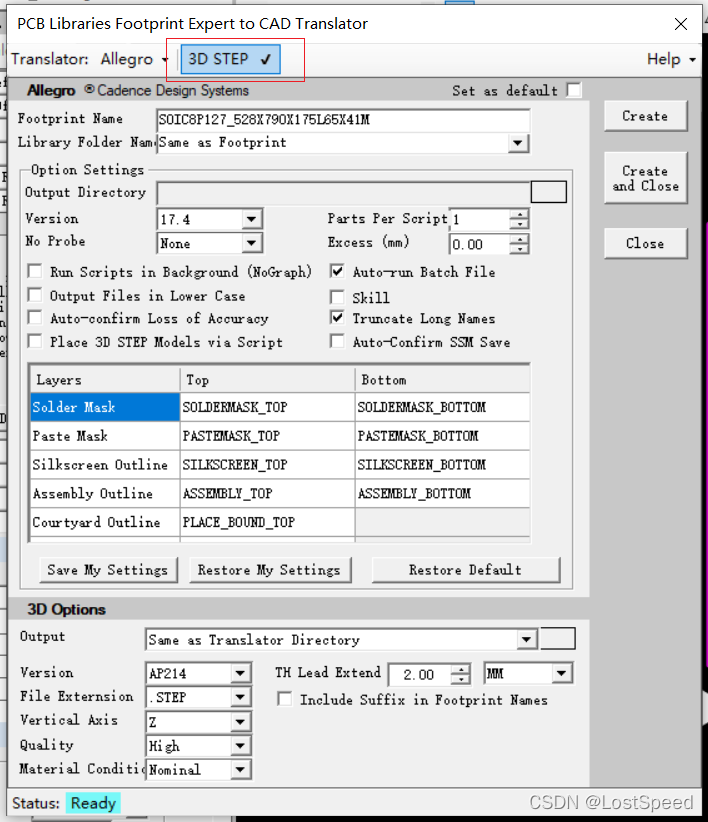
Task: Click the SOLDERMASK_TOP cell
Action: [x=267, y=407]
